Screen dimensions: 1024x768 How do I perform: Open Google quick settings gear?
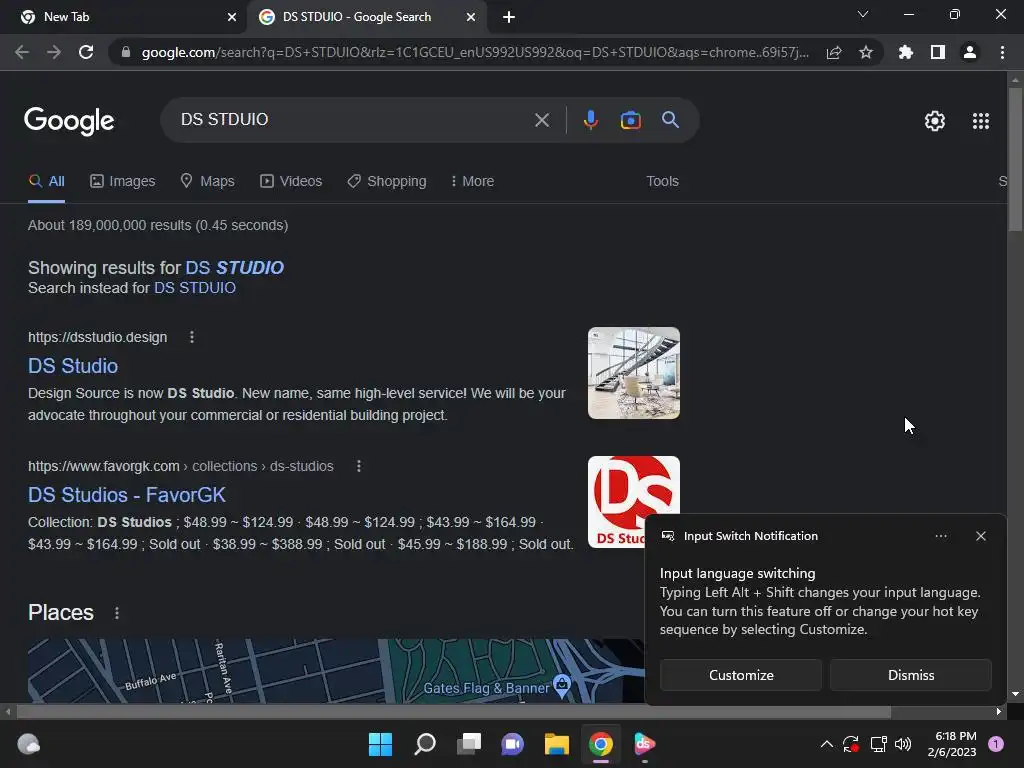coord(935,121)
